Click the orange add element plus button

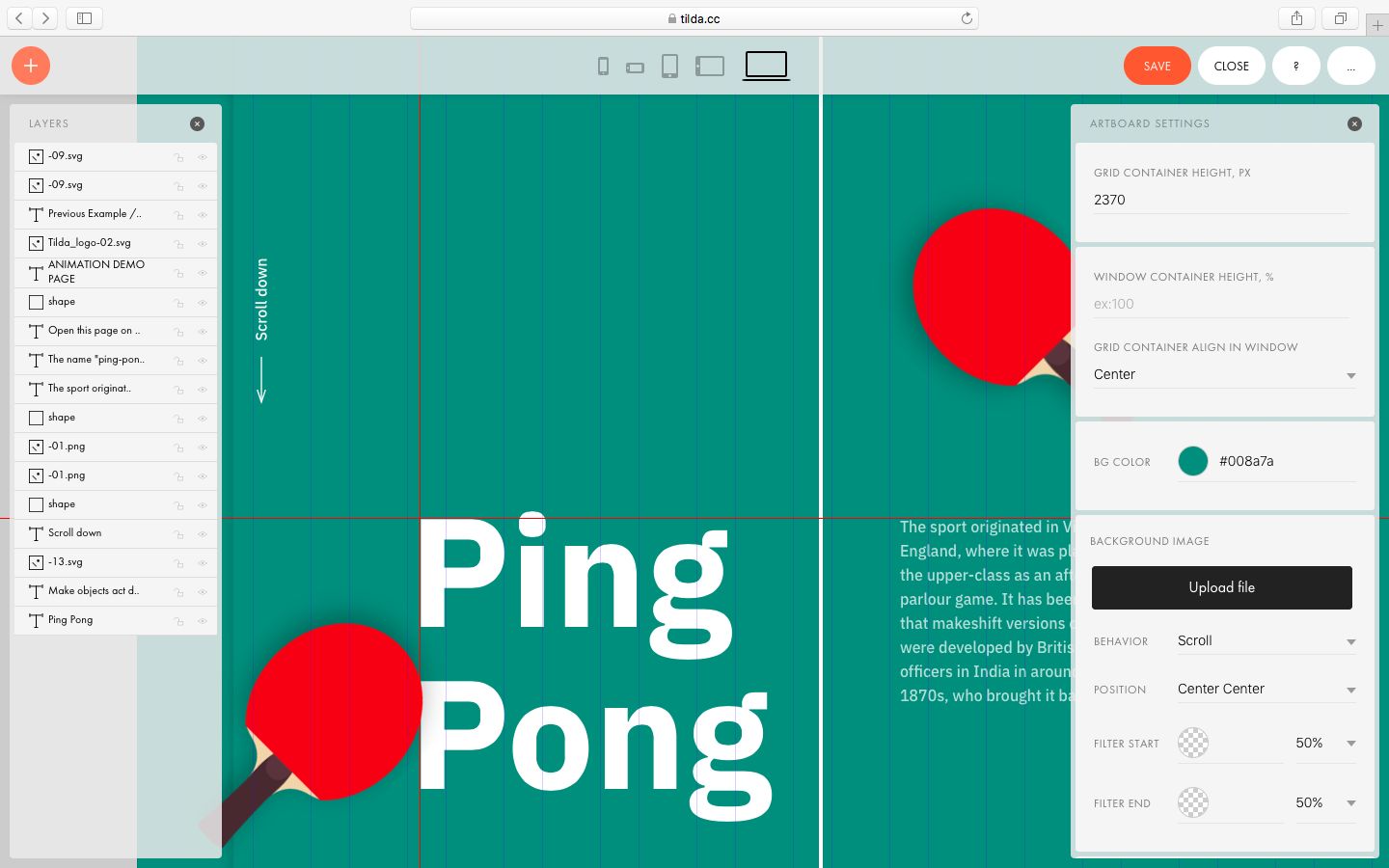coord(31,66)
